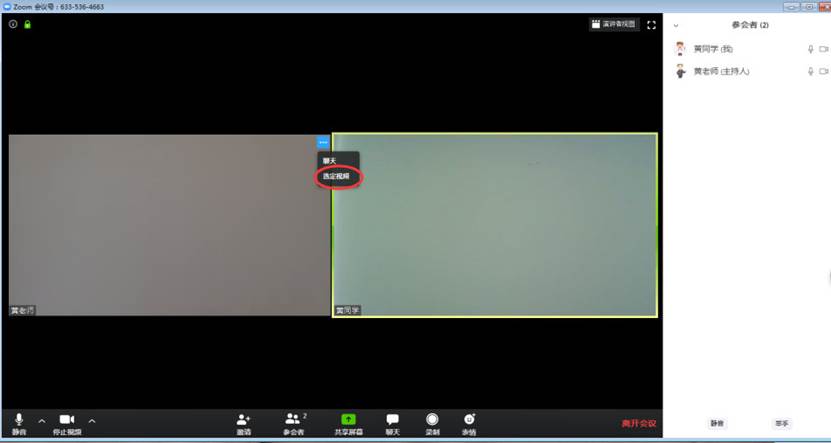Open the Chat (聊天) icon in toolbar
831x443 pixels.
click(x=393, y=420)
